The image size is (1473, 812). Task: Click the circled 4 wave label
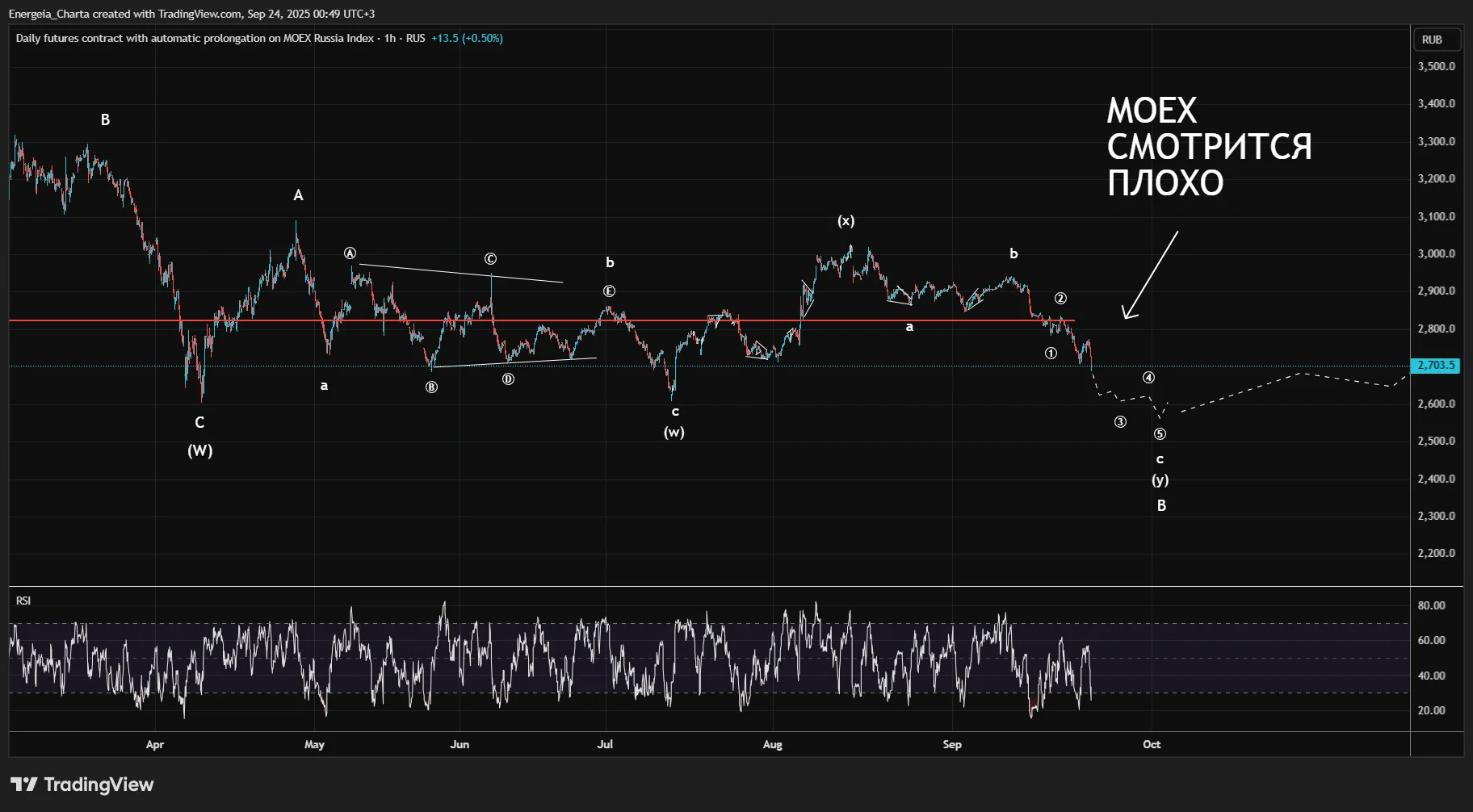click(x=1148, y=378)
